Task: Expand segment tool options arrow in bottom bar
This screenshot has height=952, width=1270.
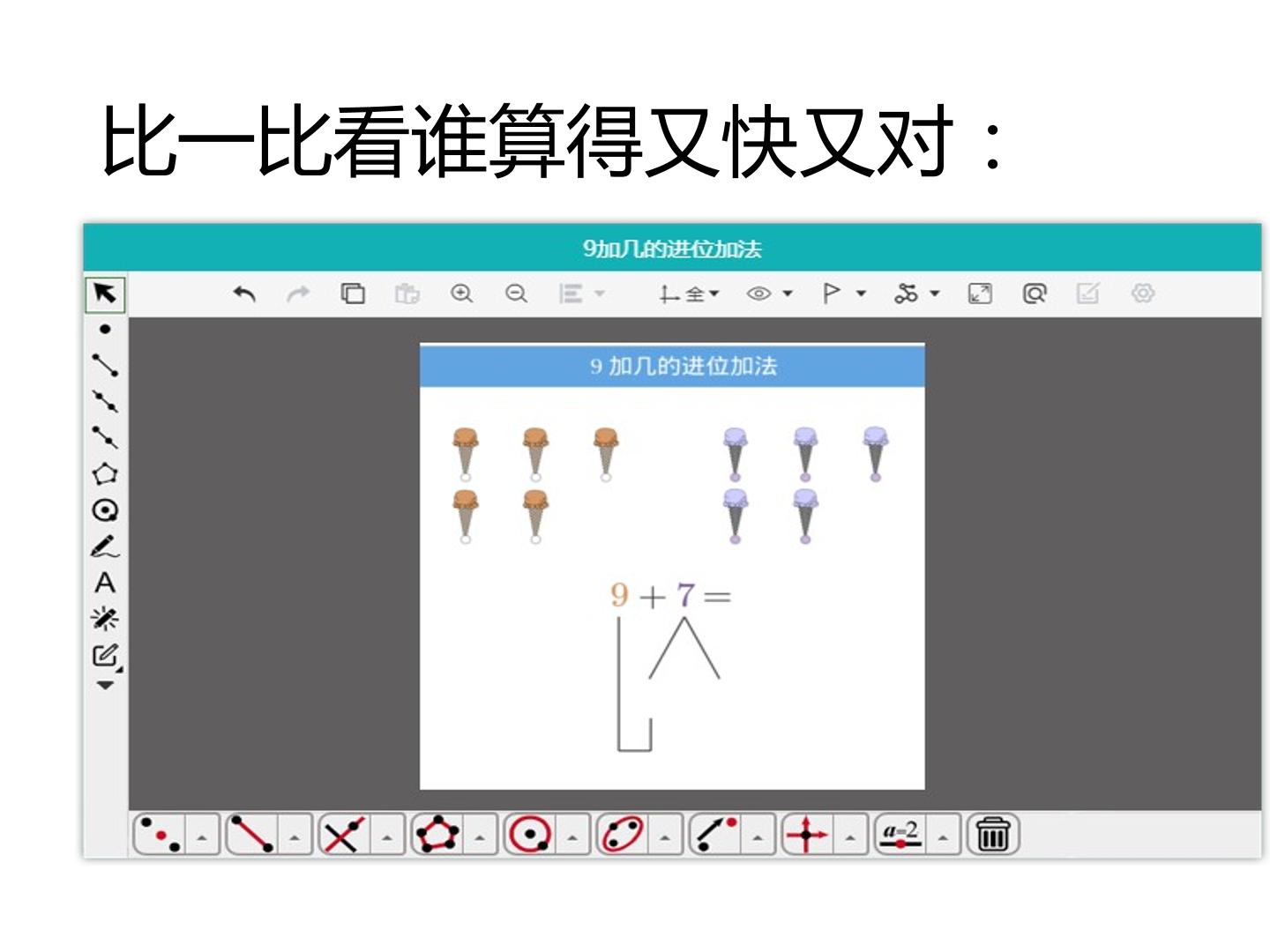Action: pyautogui.click(x=295, y=836)
